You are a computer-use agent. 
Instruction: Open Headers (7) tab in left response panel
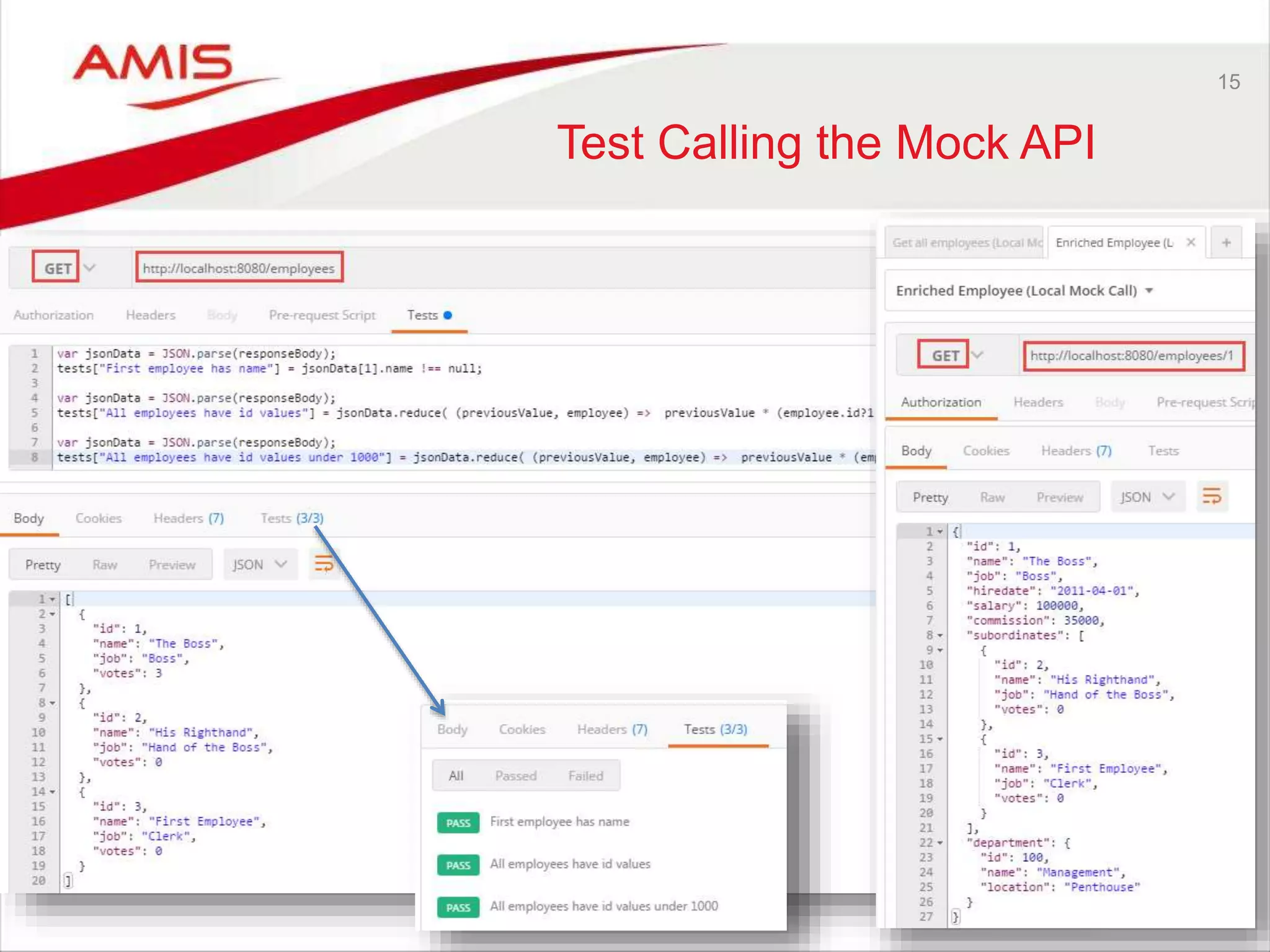pyautogui.click(x=189, y=518)
